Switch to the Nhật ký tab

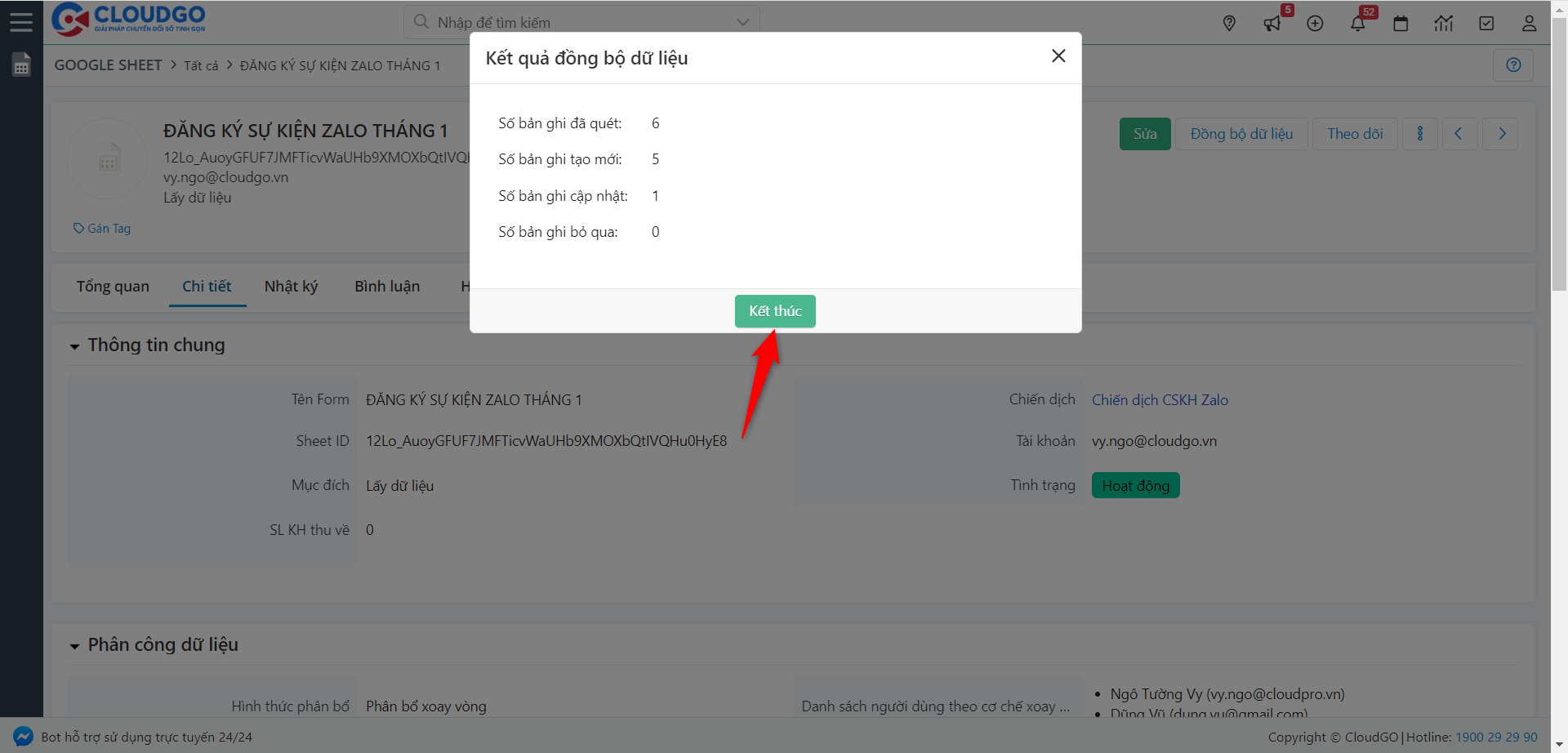click(x=291, y=287)
